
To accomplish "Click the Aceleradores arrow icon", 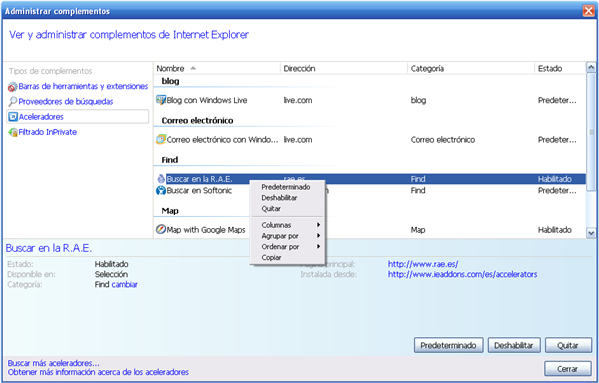I will (13, 117).
